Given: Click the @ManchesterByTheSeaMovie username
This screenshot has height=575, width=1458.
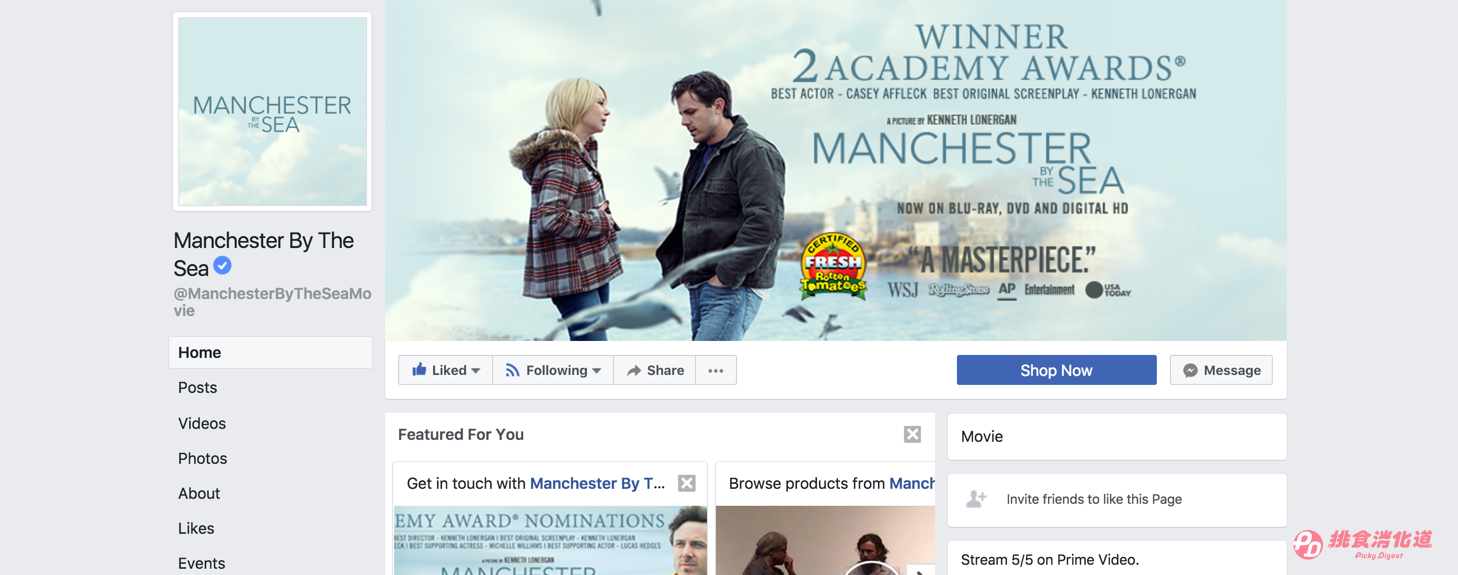Looking at the screenshot, I should pyautogui.click(x=272, y=302).
